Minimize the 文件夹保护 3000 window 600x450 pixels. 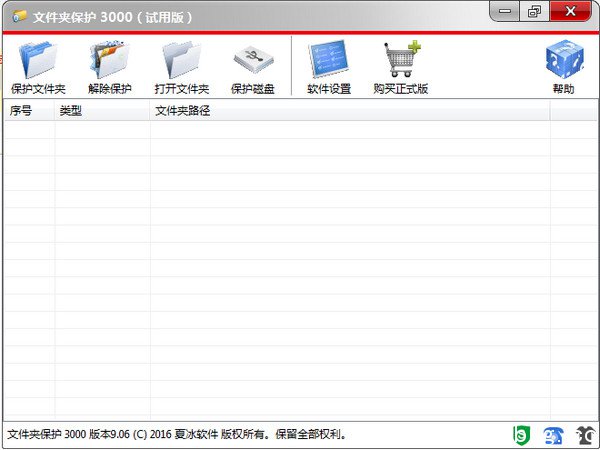pyautogui.click(x=507, y=13)
